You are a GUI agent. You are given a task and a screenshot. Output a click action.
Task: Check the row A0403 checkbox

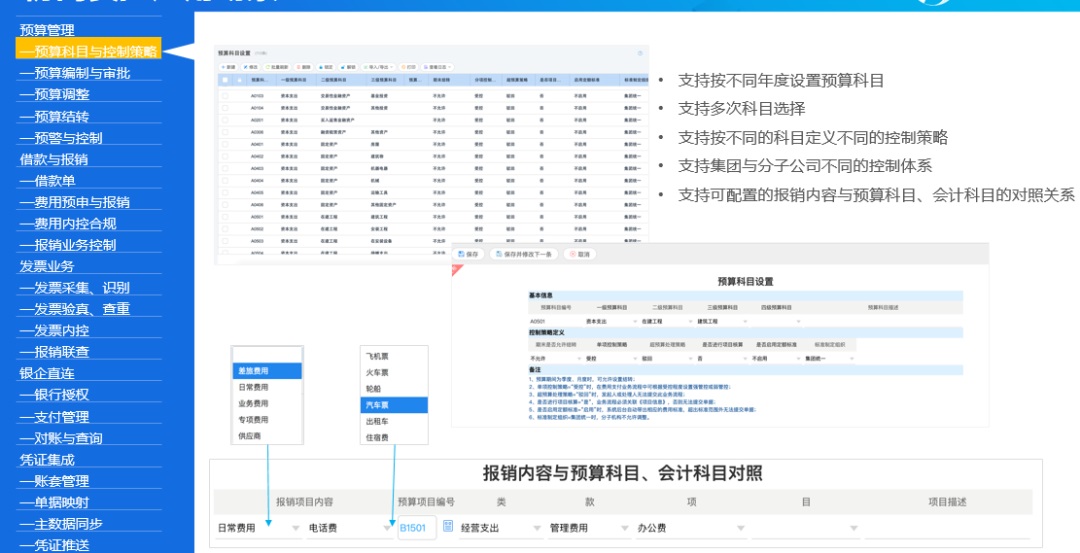pyautogui.click(x=225, y=168)
